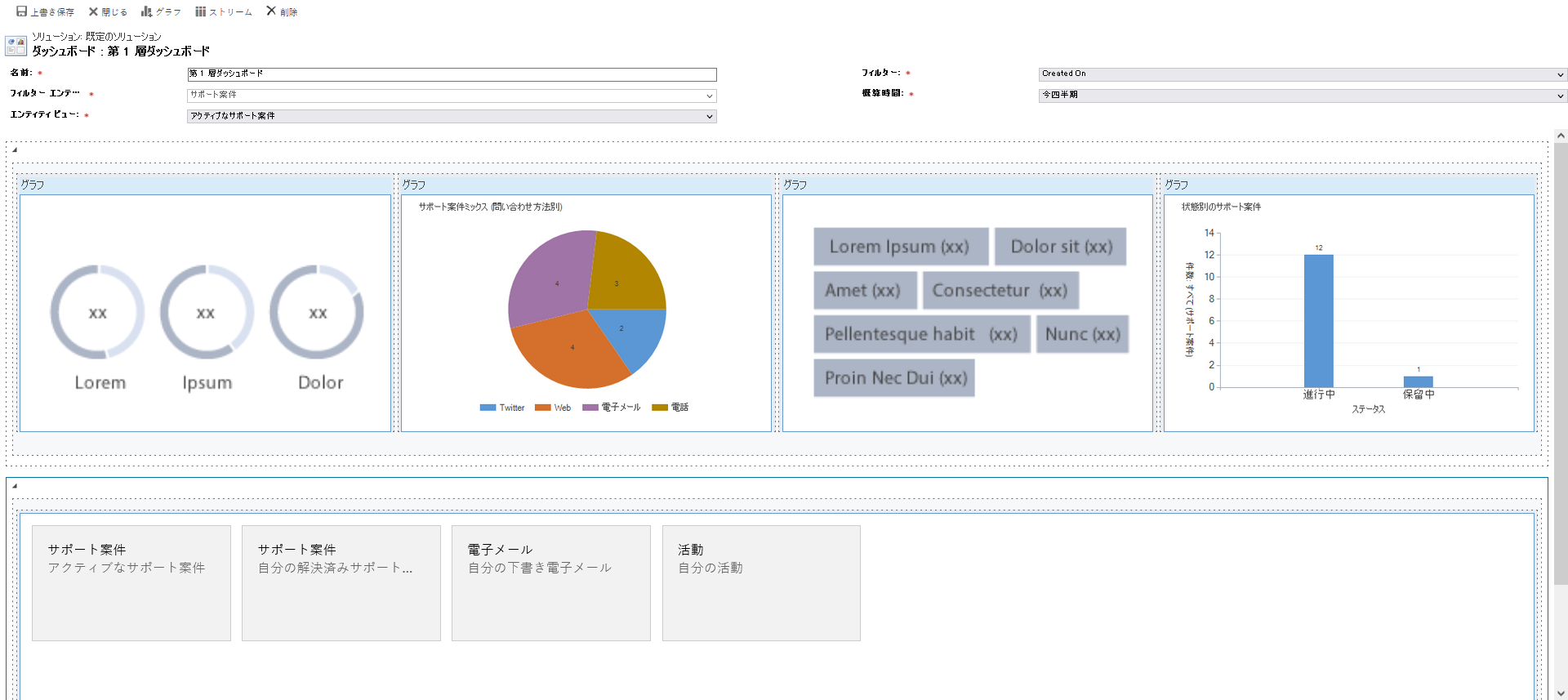Screen dimensions: 1568x700
Task: Select the アクティブなサポート案件 stream tile
Action: click(x=131, y=582)
